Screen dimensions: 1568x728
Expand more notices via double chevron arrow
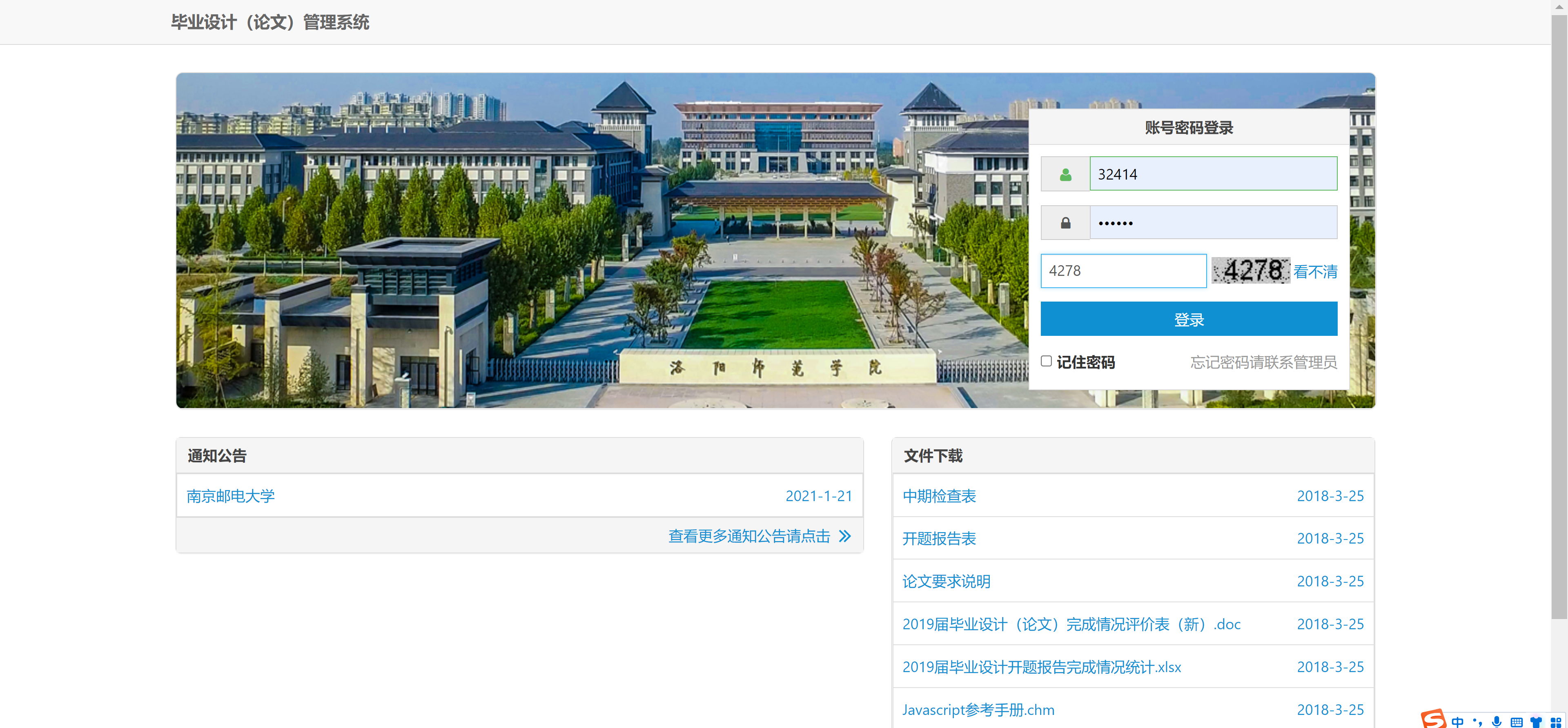pyautogui.click(x=844, y=536)
